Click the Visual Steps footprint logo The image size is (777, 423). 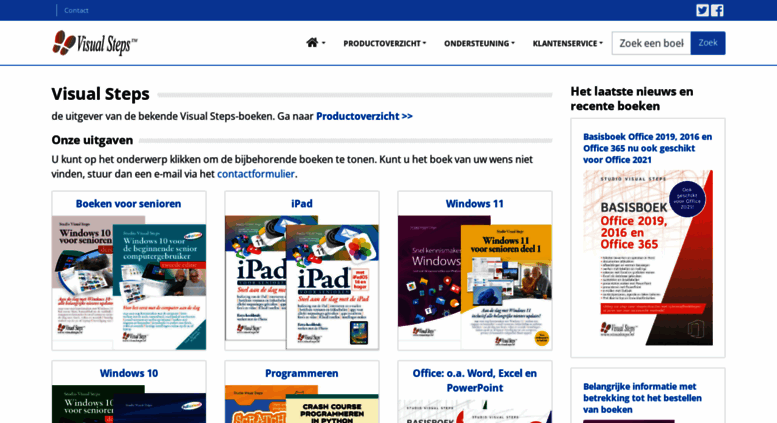point(95,43)
